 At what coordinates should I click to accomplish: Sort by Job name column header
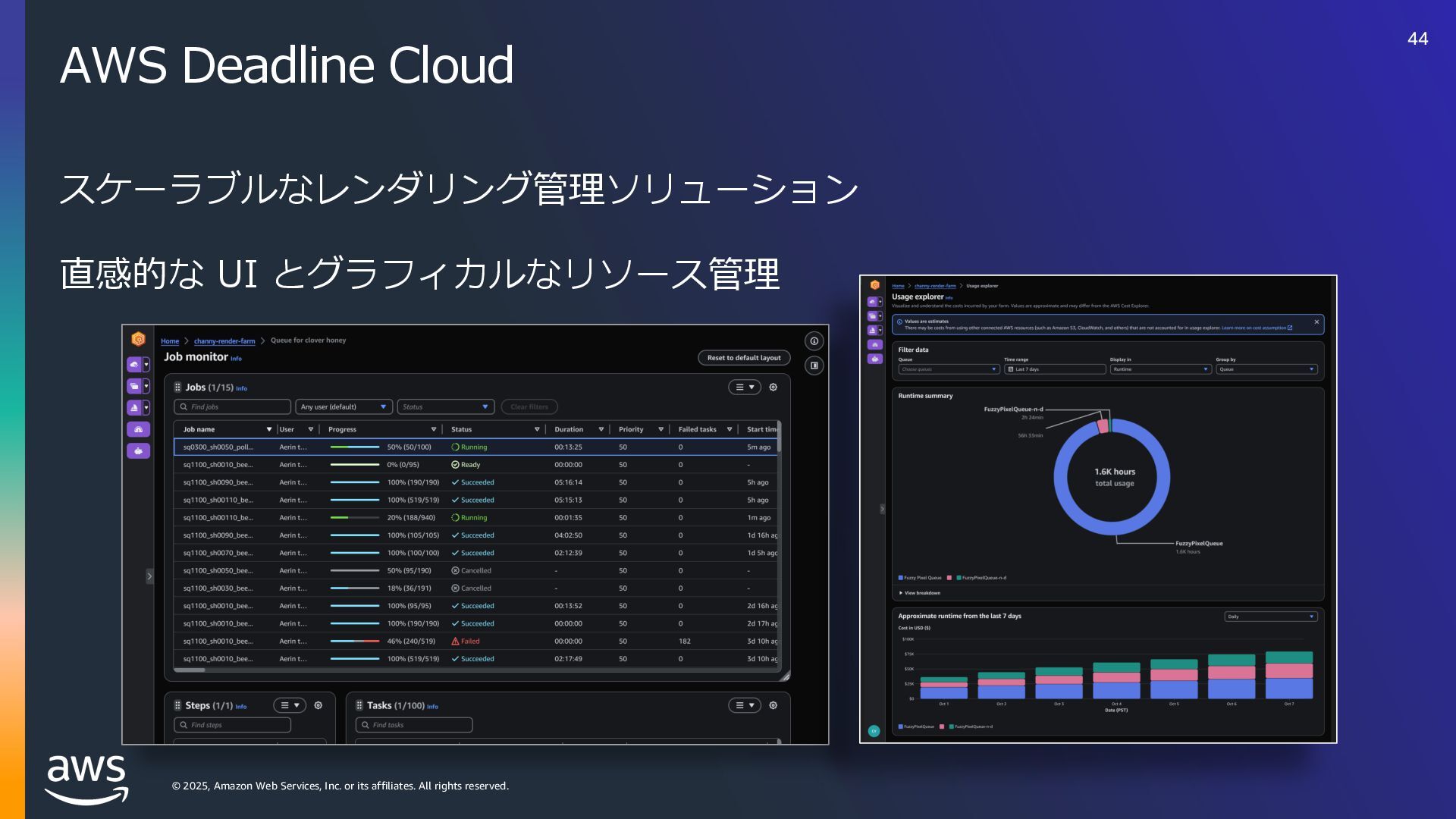click(x=199, y=429)
